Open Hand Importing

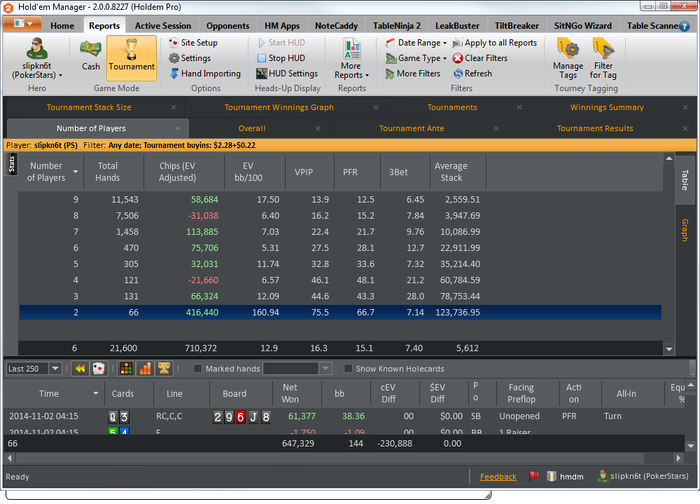point(205,74)
